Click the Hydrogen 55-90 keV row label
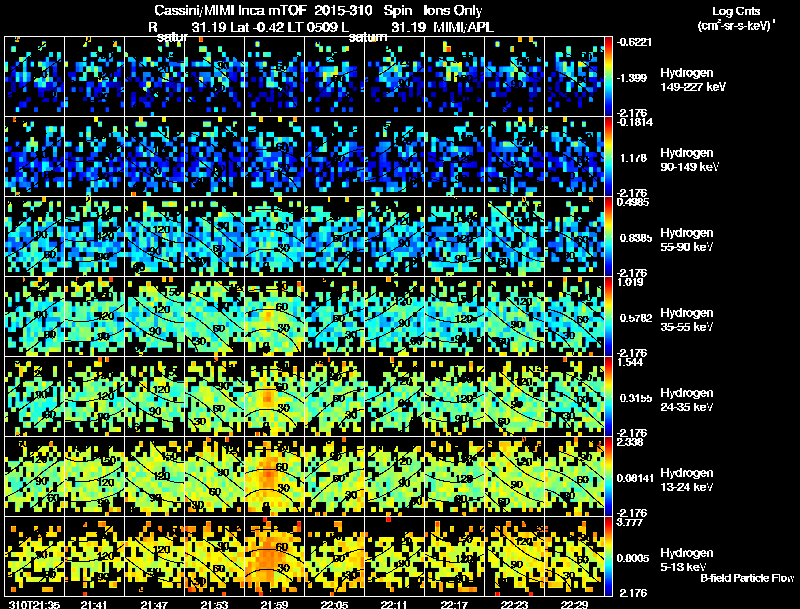Image resolution: width=800 pixels, height=609 pixels. tap(687, 240)
